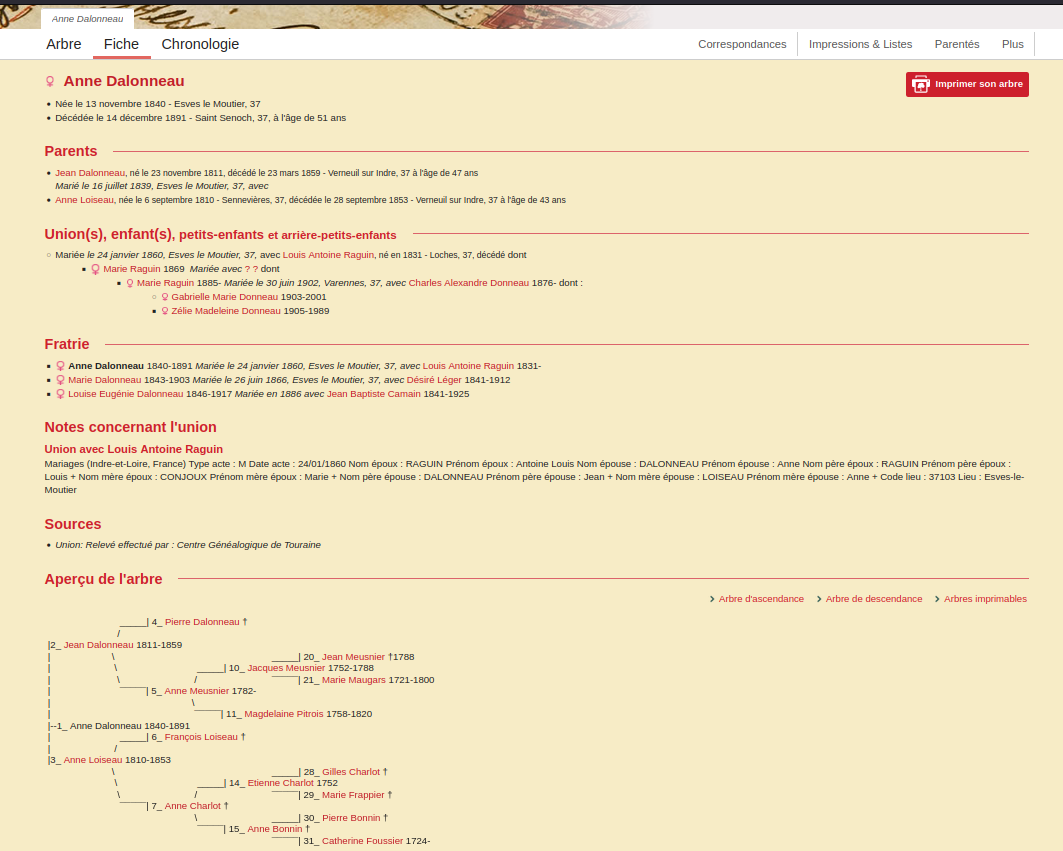This screenshot has width=1063, height=851.
Task: Click female icon beside Zélie Madeleine Donneau
Action: click(165, 311)
